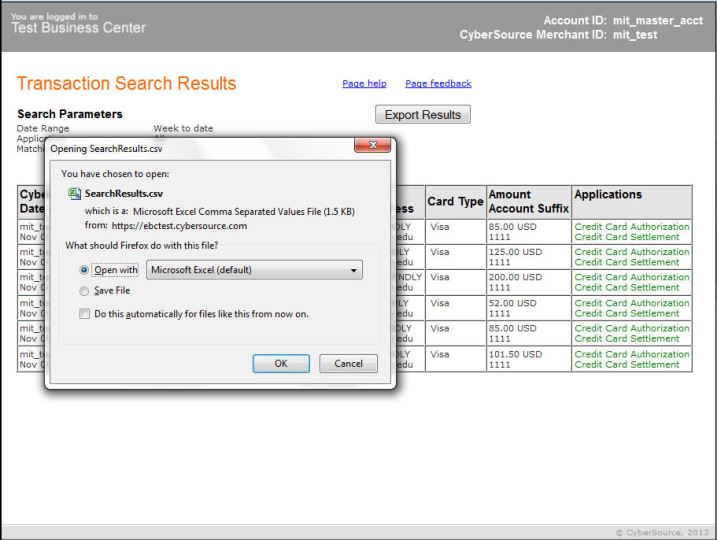
Task: Close the Opening SearchResults.csv dialog
Action: (372, 148)
